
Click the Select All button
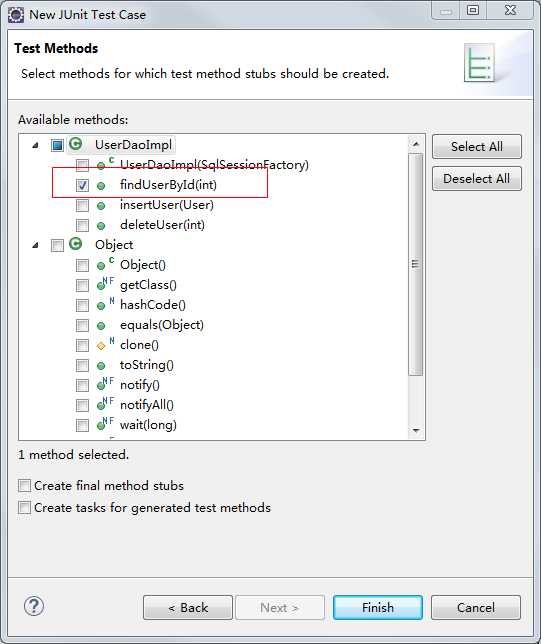coord(477,147)
